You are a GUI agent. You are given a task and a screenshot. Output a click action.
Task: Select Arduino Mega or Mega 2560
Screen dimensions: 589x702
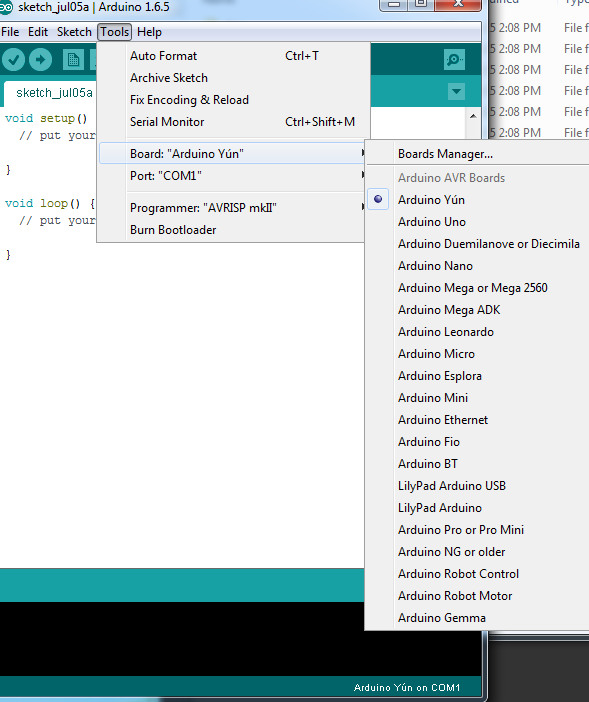pos(479,287)
